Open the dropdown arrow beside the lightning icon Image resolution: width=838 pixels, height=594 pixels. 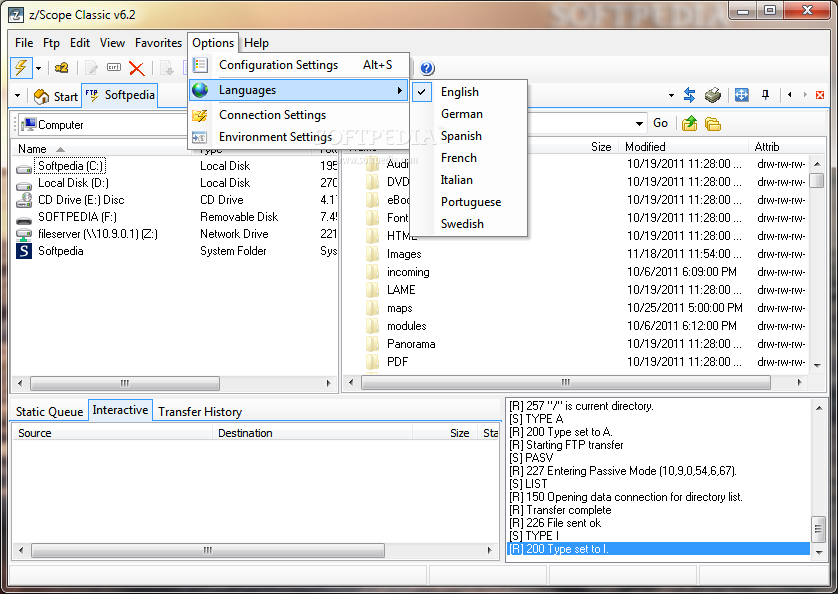pos(38,68)
